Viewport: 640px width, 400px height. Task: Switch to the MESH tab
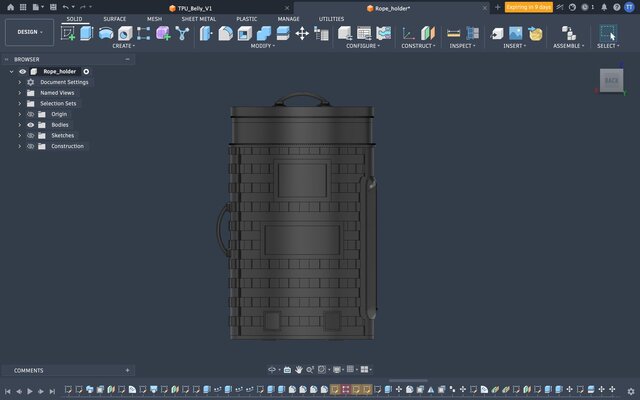tap(154, 19)
